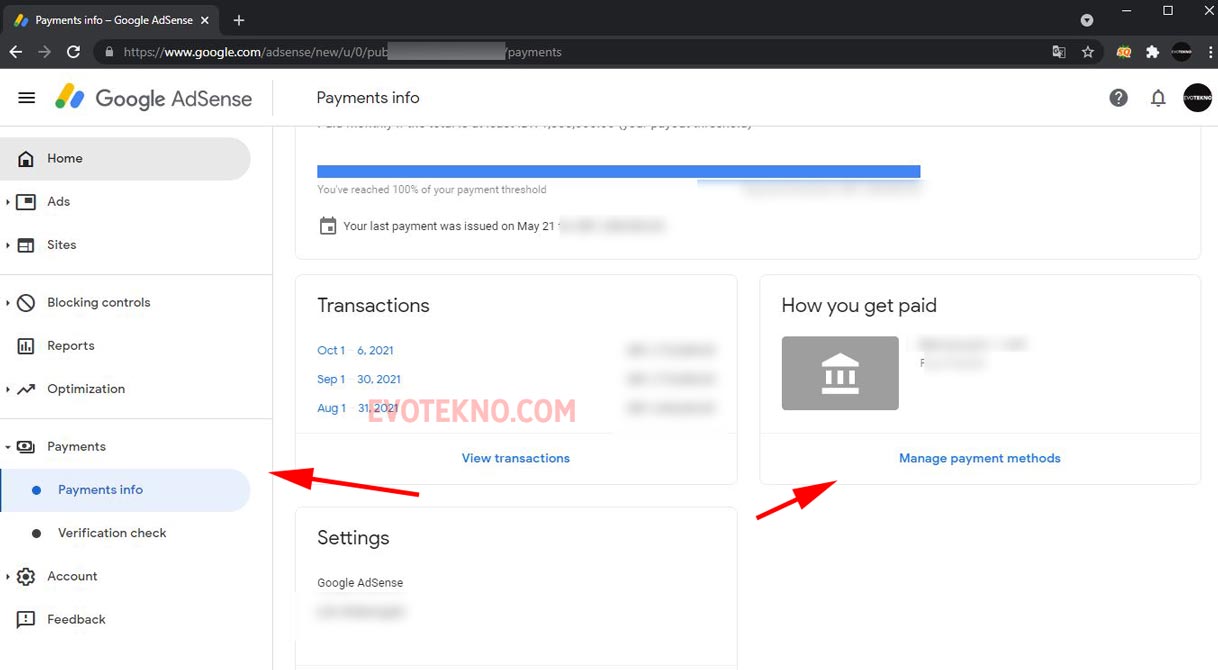Open the hamburger main menu
Screen dimensions: 1218x670
point(27,98)
